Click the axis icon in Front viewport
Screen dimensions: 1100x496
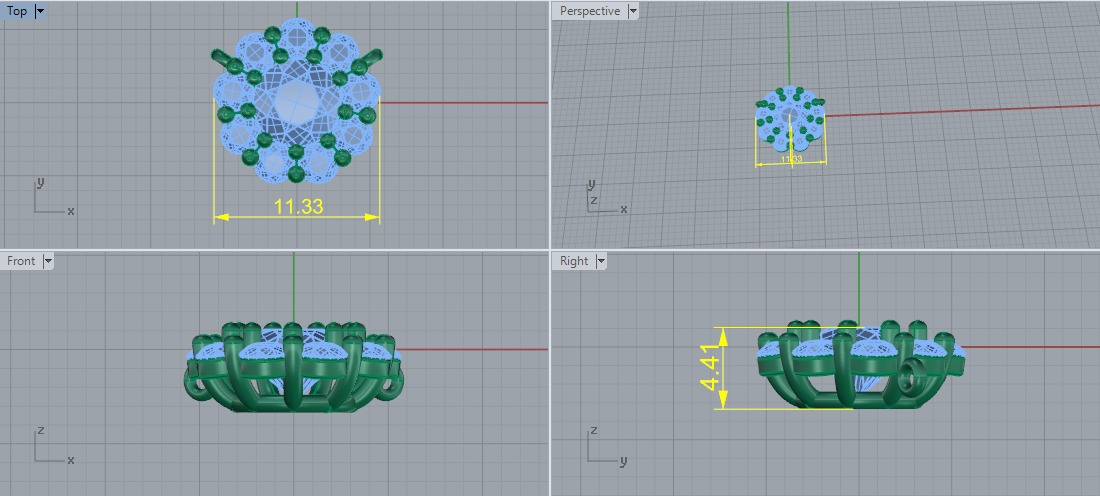pos(53,445)
